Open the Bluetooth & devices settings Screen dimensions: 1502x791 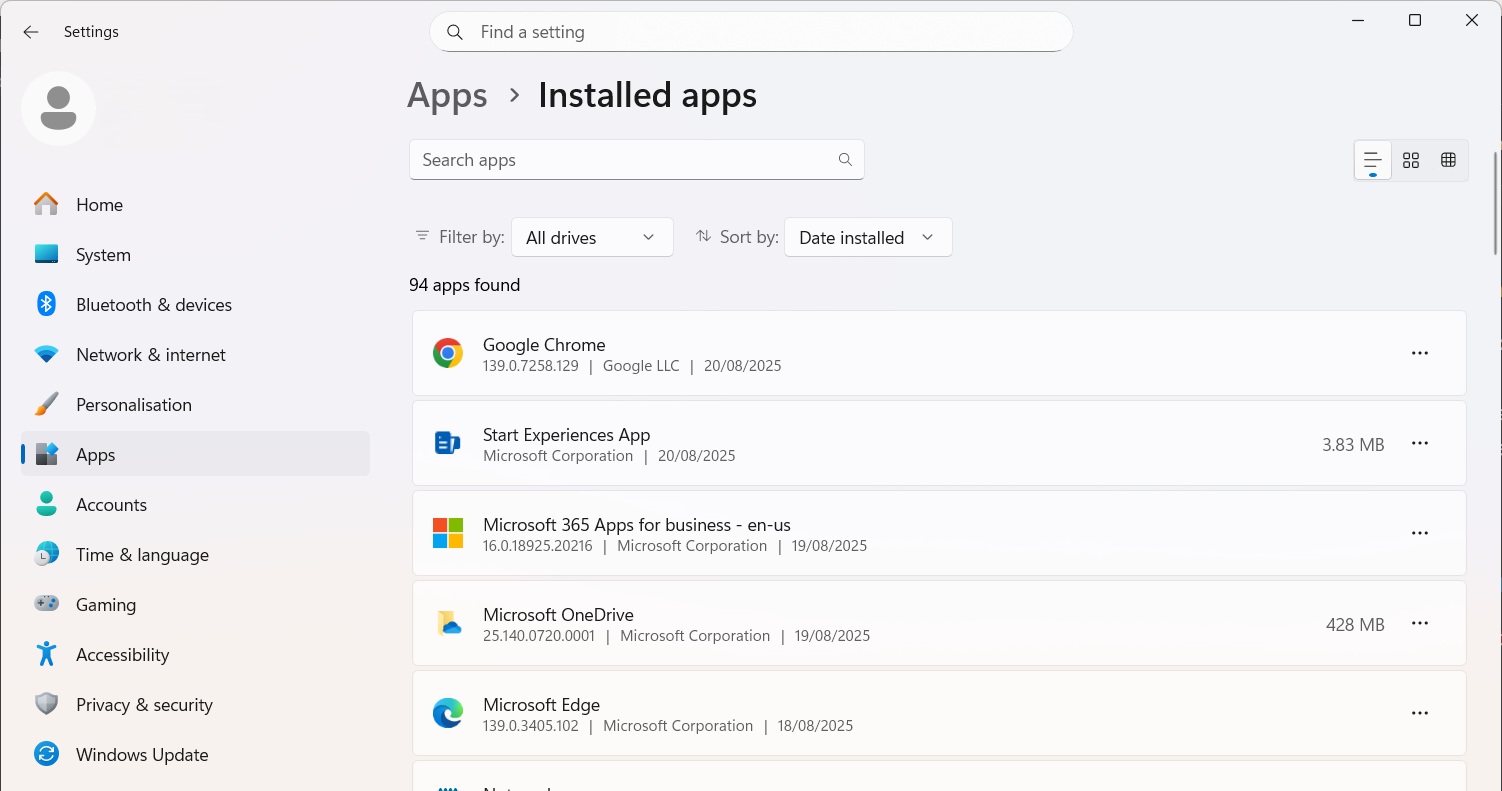(153, 305)
